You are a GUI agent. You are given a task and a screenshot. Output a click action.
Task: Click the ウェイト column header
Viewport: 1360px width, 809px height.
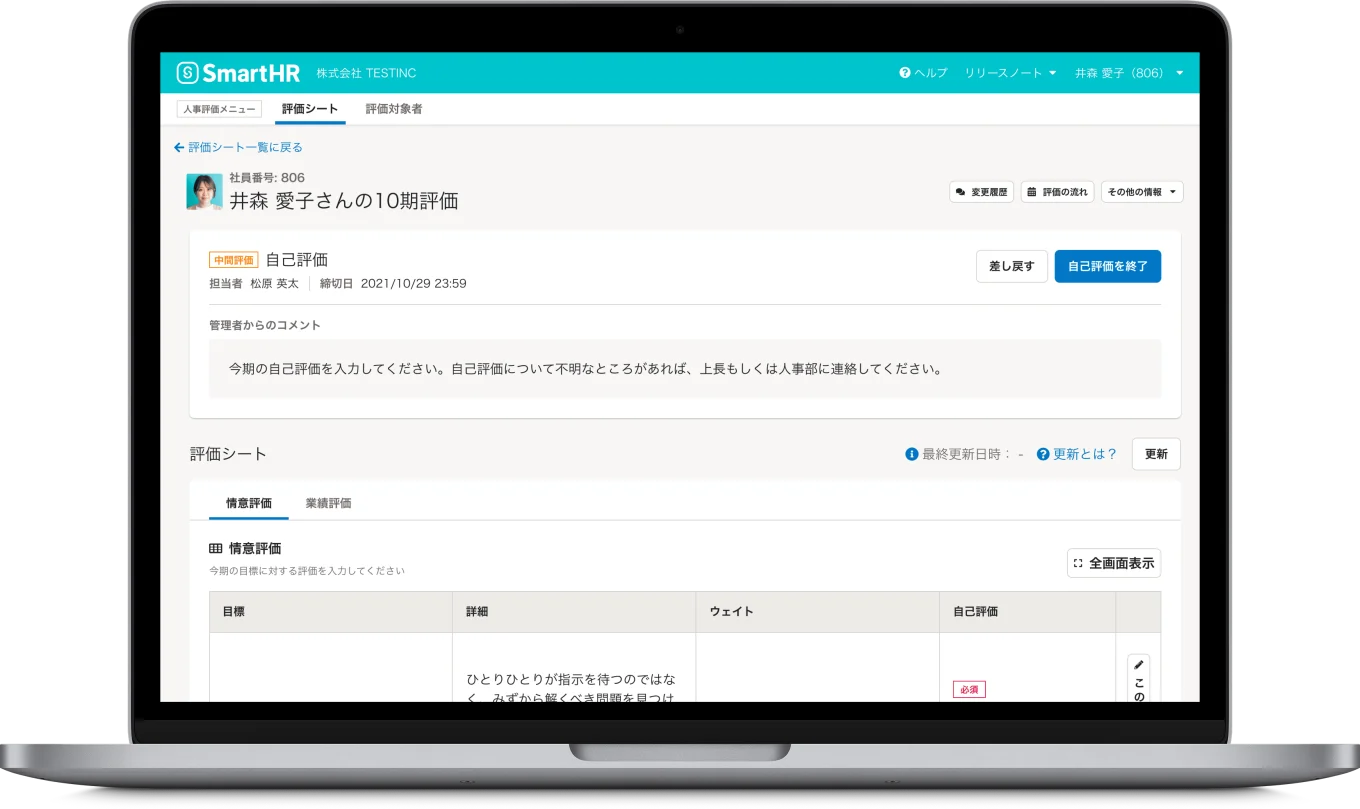tap(818, 612)
